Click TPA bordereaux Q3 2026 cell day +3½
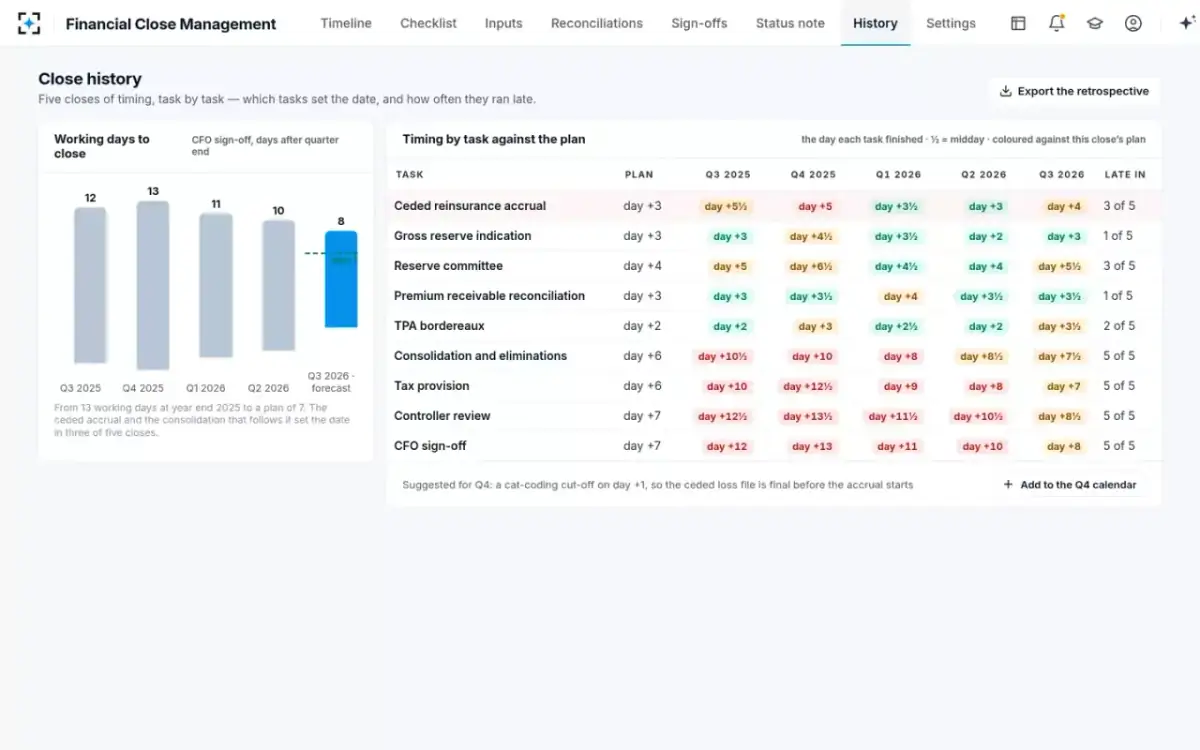The height and width of the screenshot is (750, 1200). pyautogui.click(x=1059, y=327)
